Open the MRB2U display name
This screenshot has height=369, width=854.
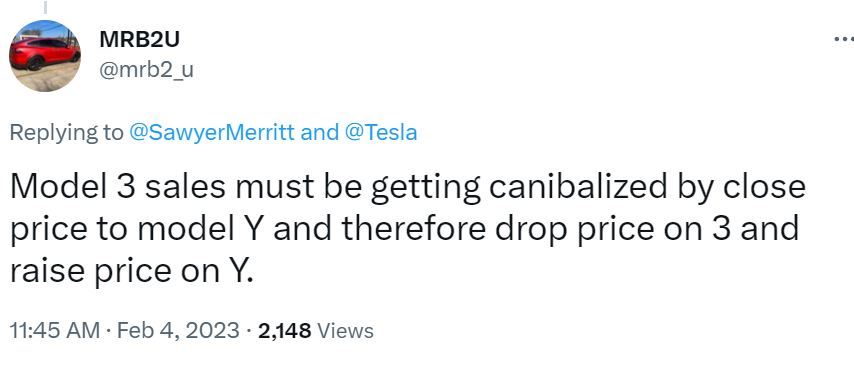[139, 40]
